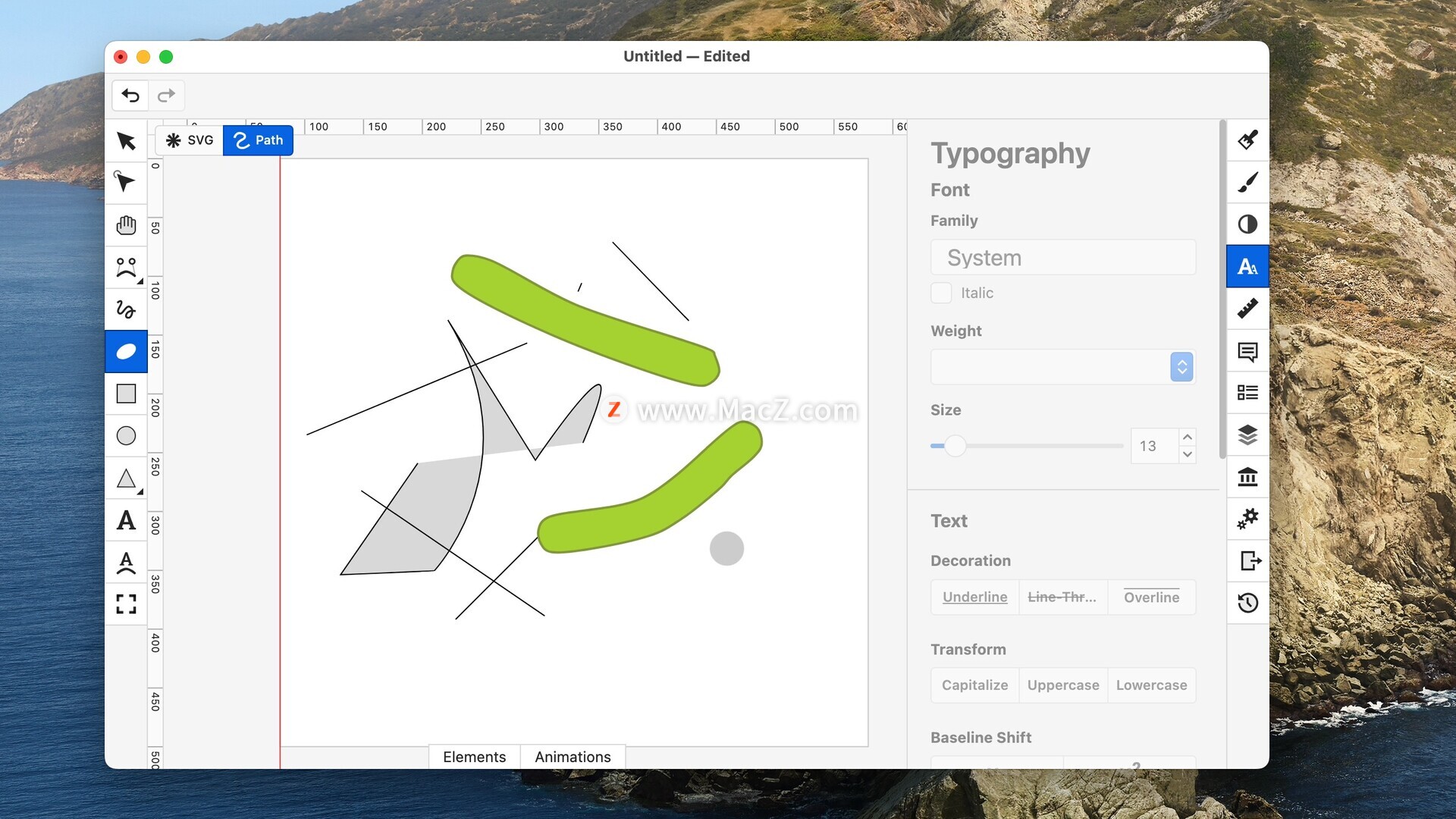Select the text on path tool
Screen dimensions: 1456x819
[x=126, y=562]
